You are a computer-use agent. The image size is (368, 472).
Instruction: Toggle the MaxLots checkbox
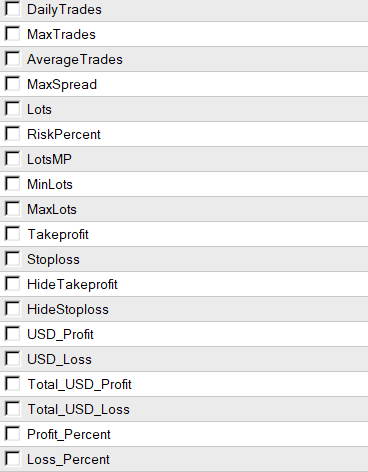(13, 209)
